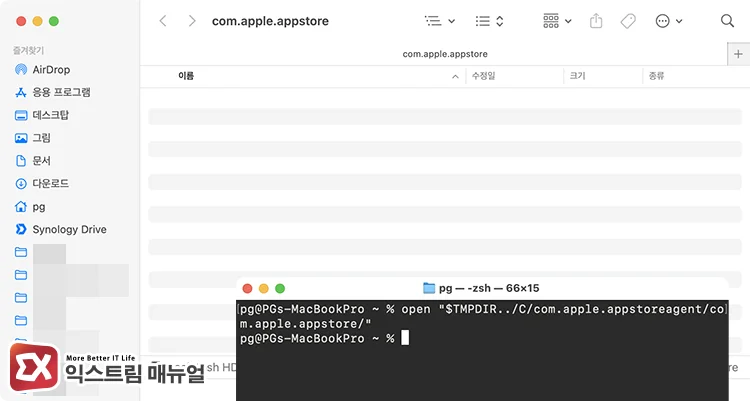Sort by 종류 column
Image resolution: width=750 pixels, height=401 pixels.
[x=656, y=76]
